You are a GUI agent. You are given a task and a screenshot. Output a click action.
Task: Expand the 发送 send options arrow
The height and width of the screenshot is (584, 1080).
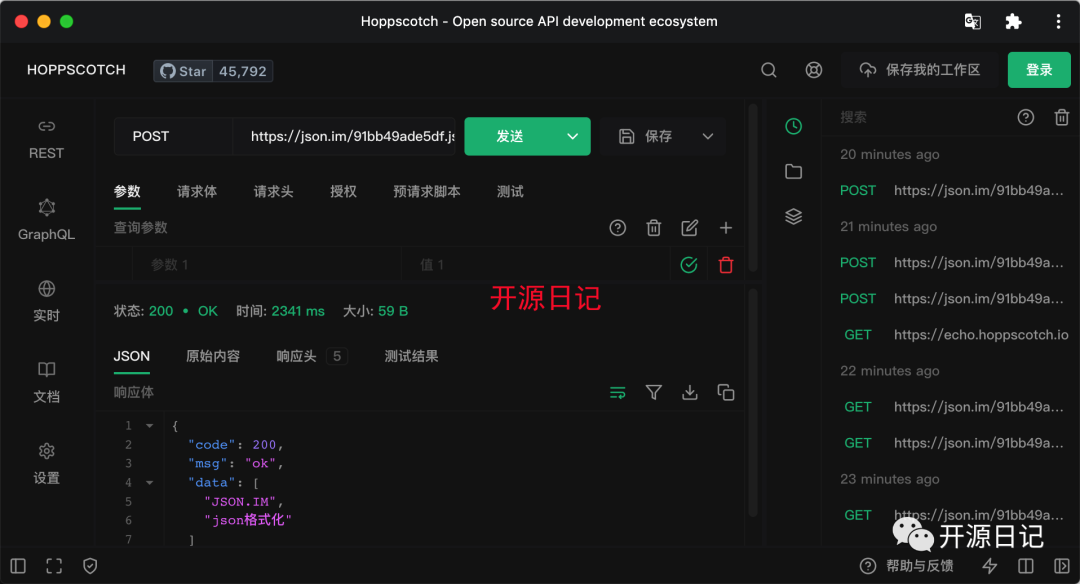coord(573,136)
